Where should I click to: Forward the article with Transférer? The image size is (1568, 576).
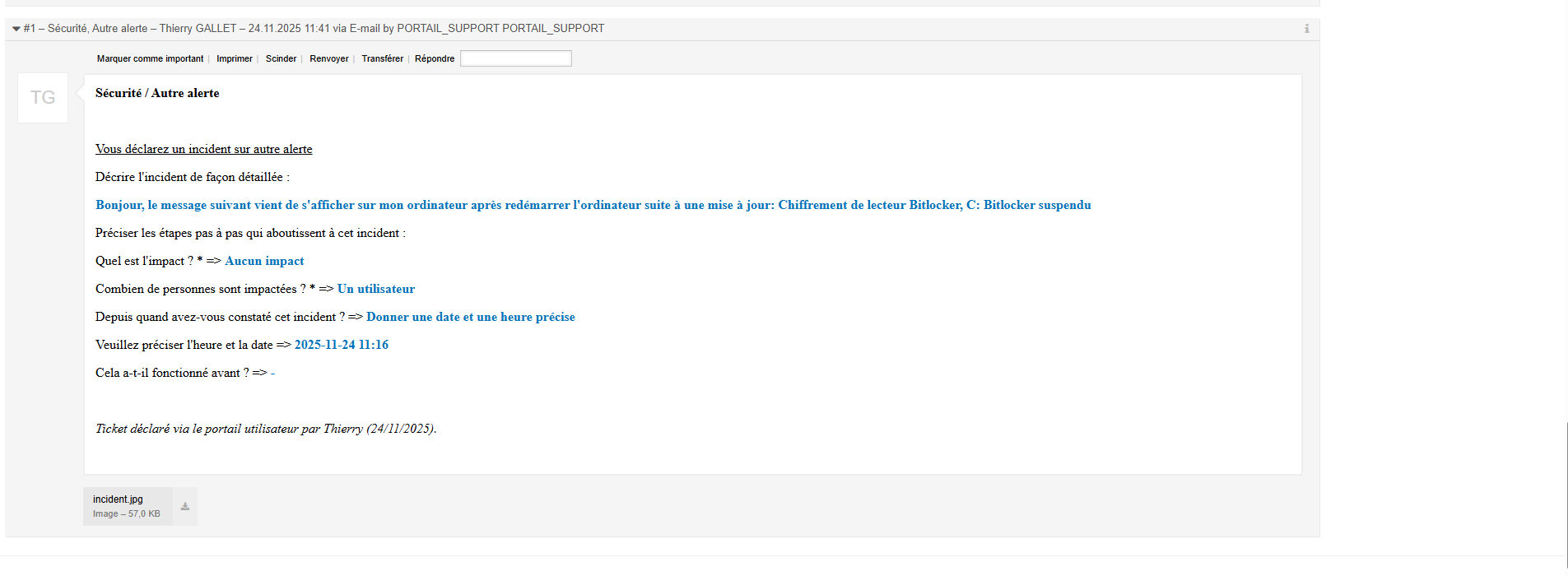click(382, 59)
